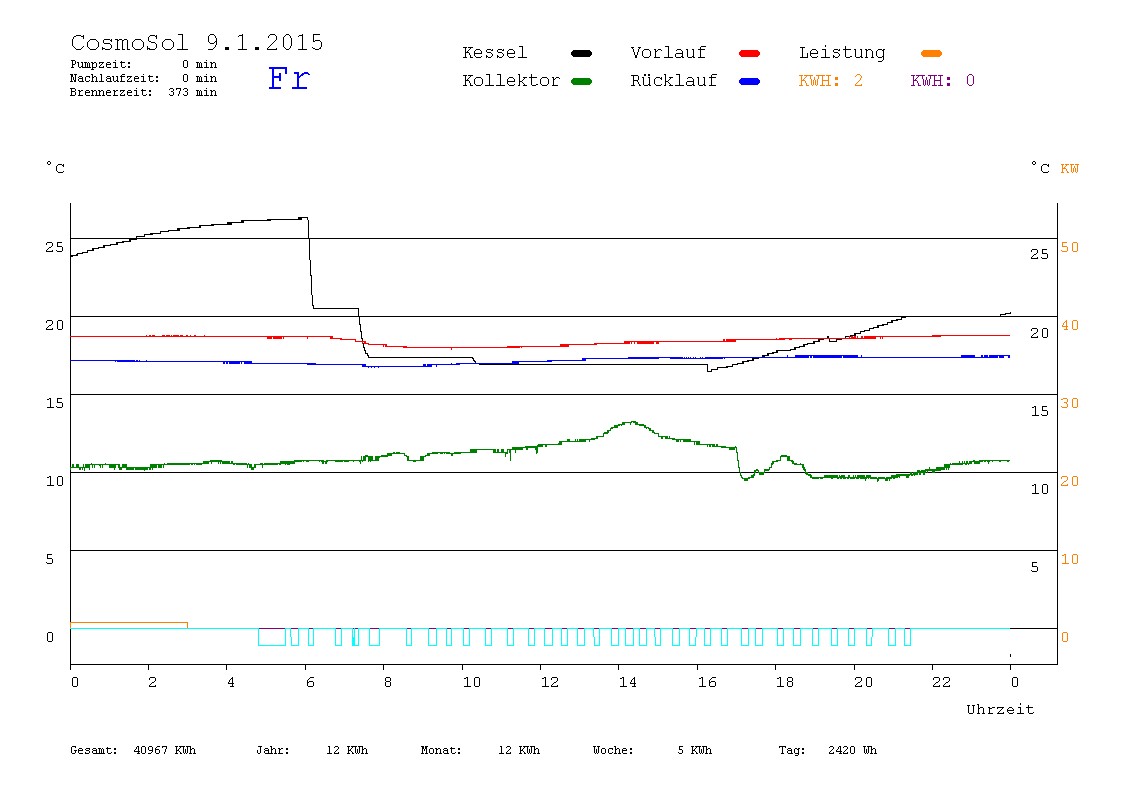This screenshot has width=1148, height=812.
Task: Click the "Brennerzeit:" label
Action: 111,92
